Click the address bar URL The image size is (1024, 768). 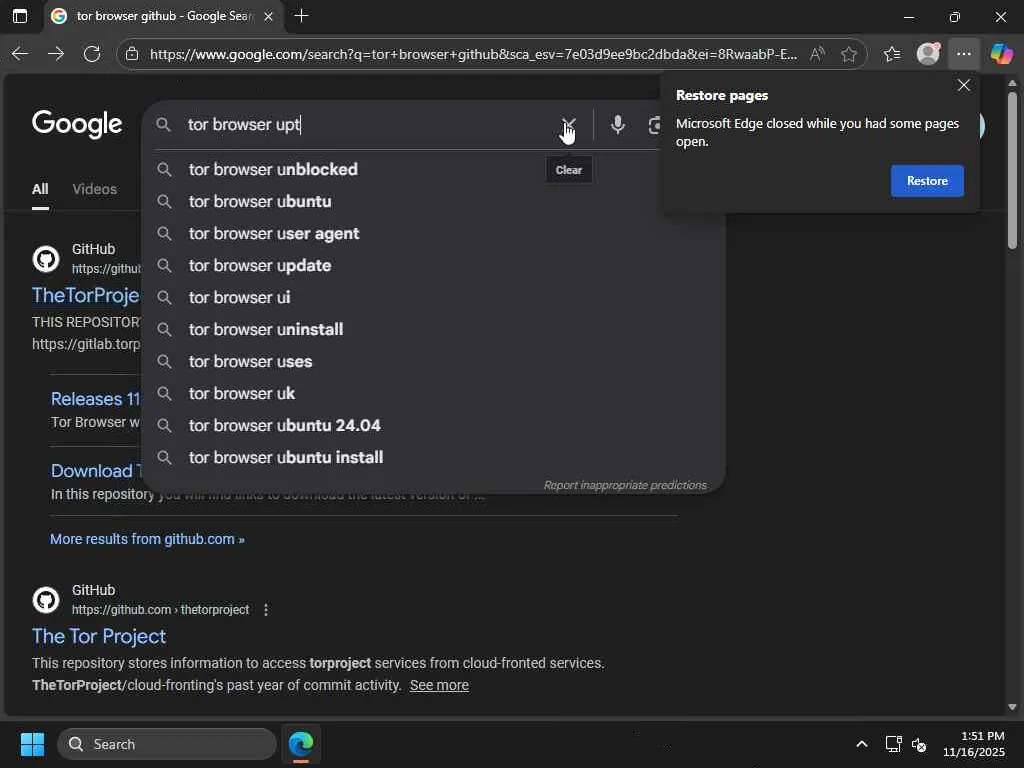pos(473,54)
